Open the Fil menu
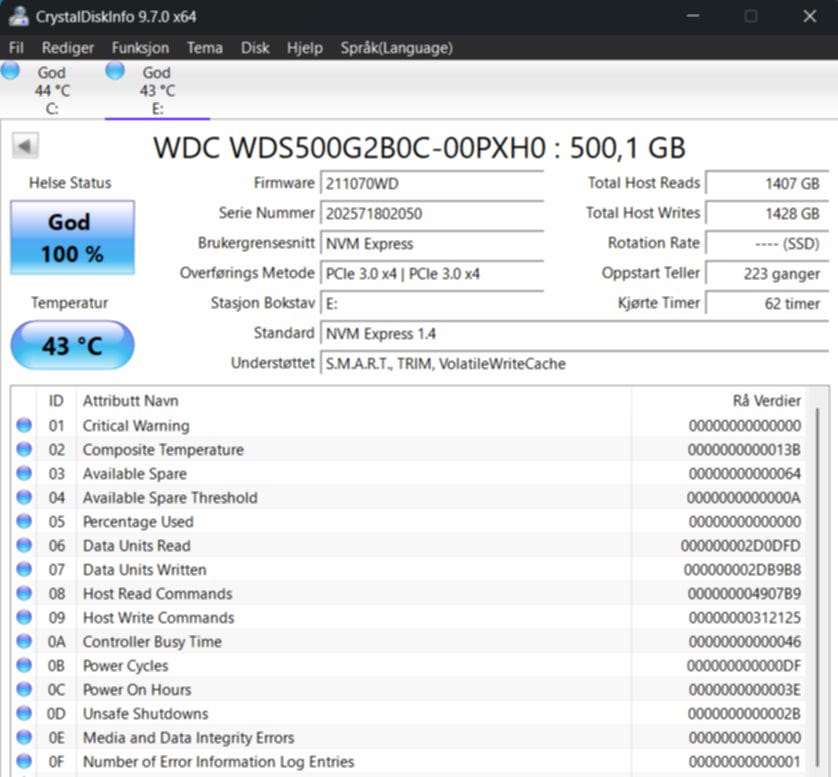Viewport: 838px width, 777px height. point(16,48)
